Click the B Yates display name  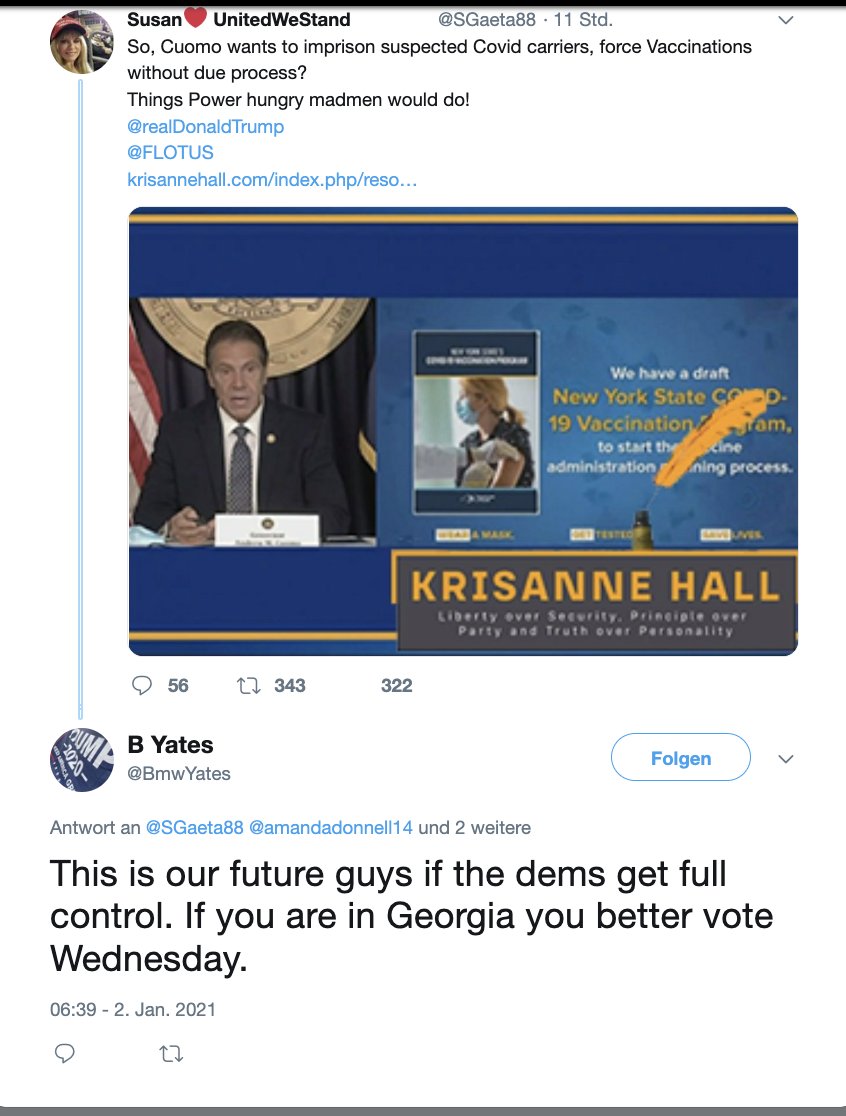coord(170,744)
